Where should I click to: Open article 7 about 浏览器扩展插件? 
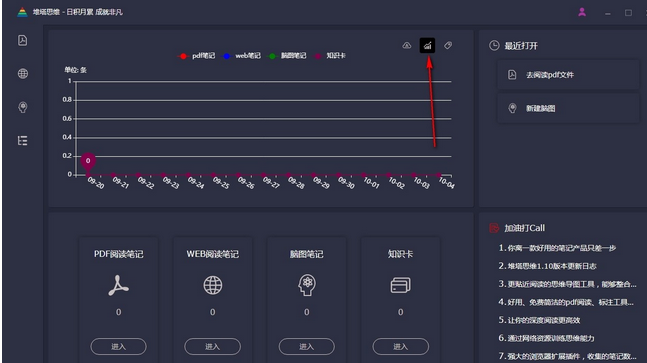click(567, 356)
